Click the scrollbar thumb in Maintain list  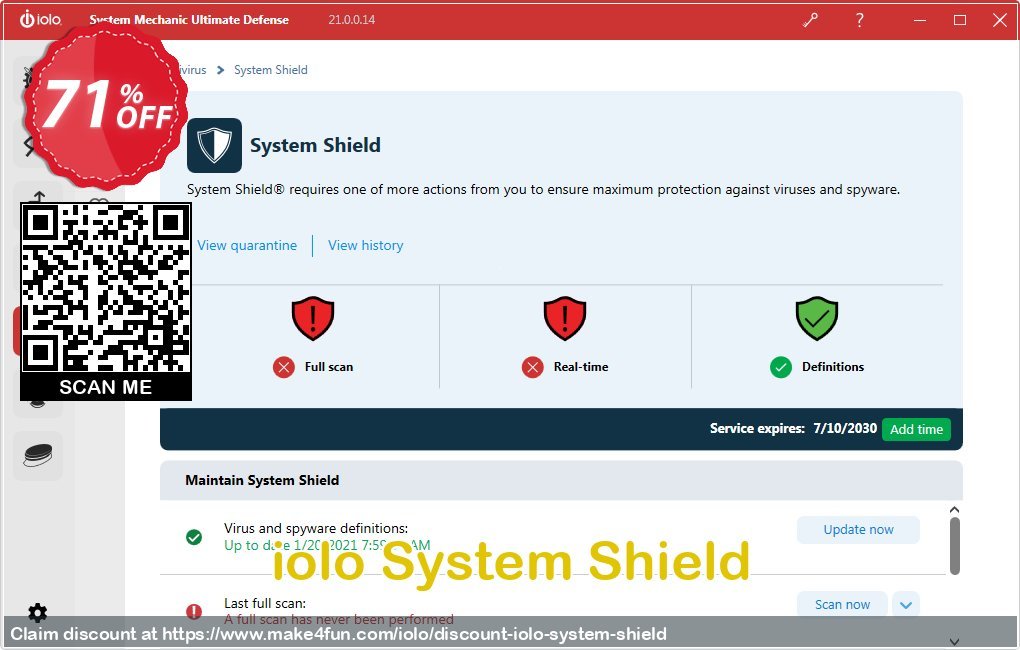[954, 546]
